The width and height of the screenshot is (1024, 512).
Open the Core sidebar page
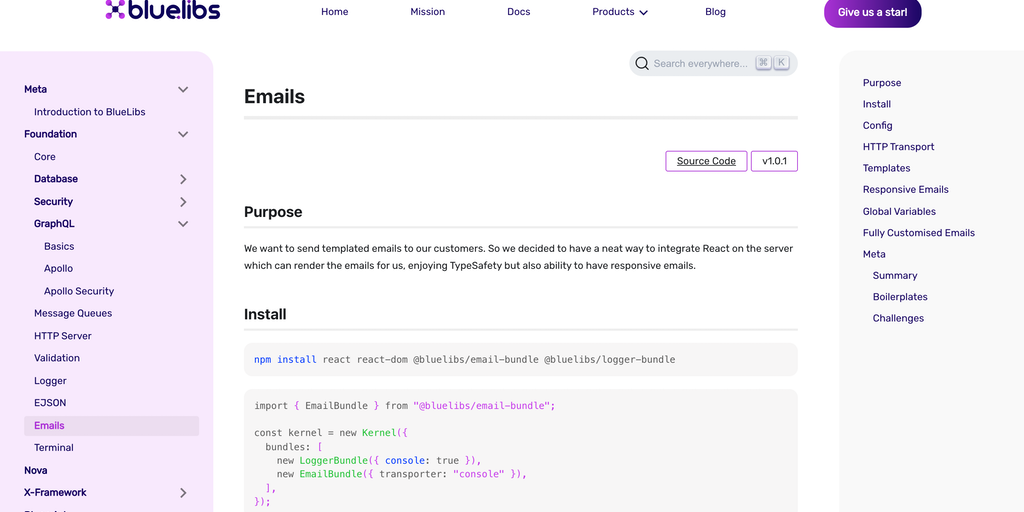[44, 157]
